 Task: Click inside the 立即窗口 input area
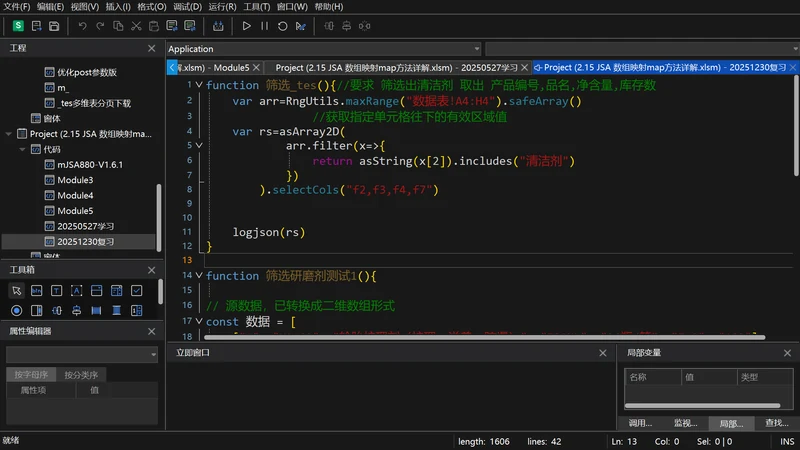click(390, 395)
